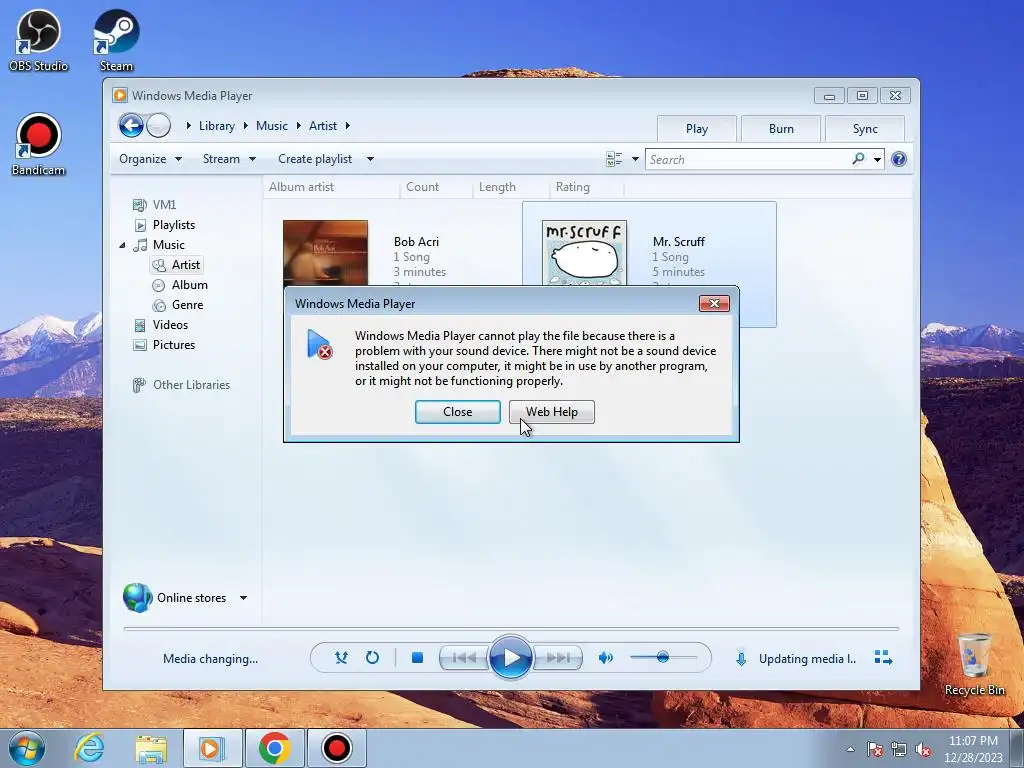
Task: Click the large Play button
Action: click(511, 657)
